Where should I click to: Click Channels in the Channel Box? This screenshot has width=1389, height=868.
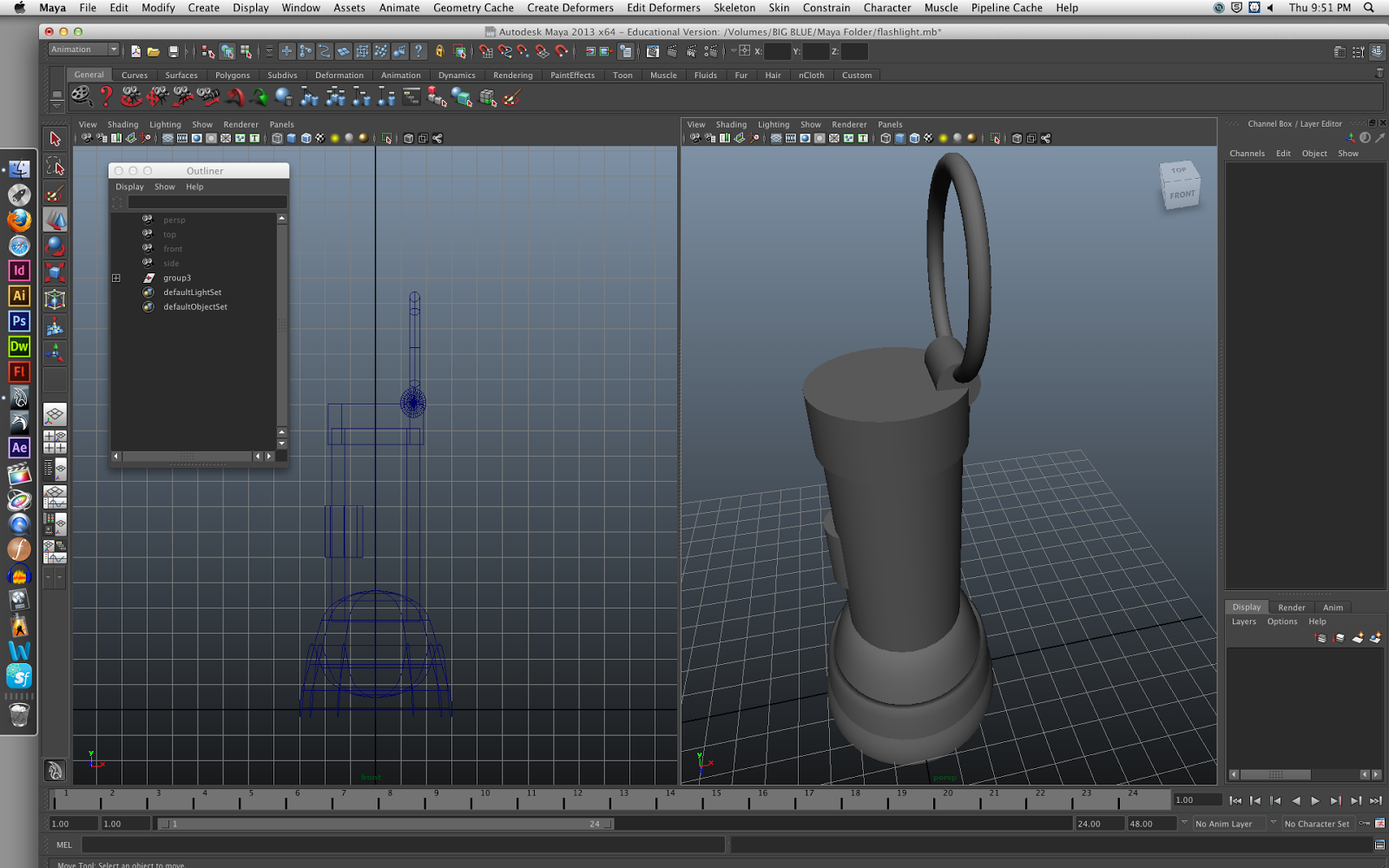click(1247, 153)
